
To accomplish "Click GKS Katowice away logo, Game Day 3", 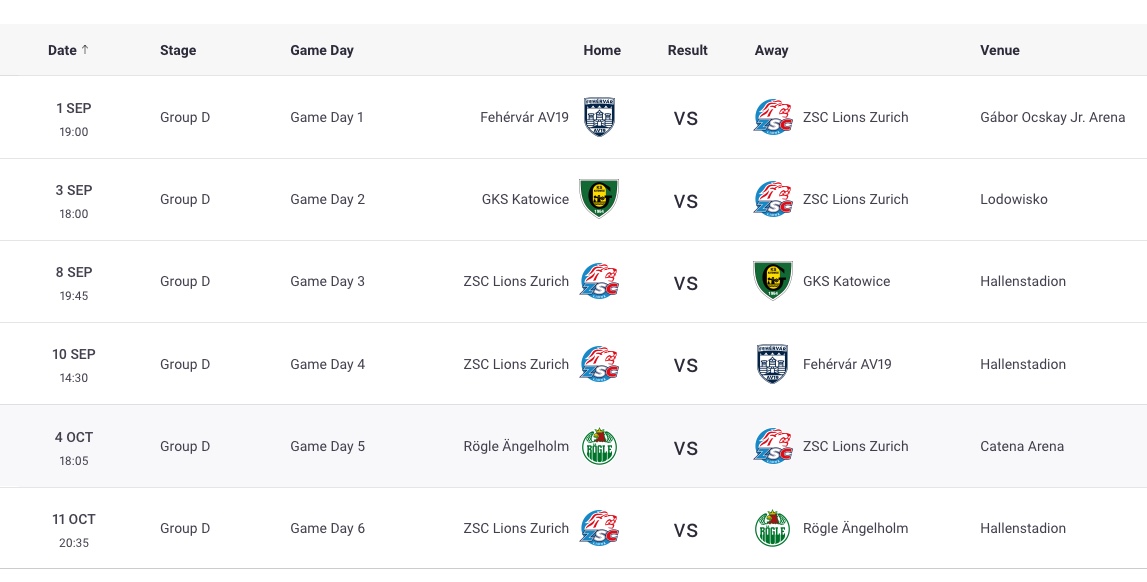I will coord(773,281).
